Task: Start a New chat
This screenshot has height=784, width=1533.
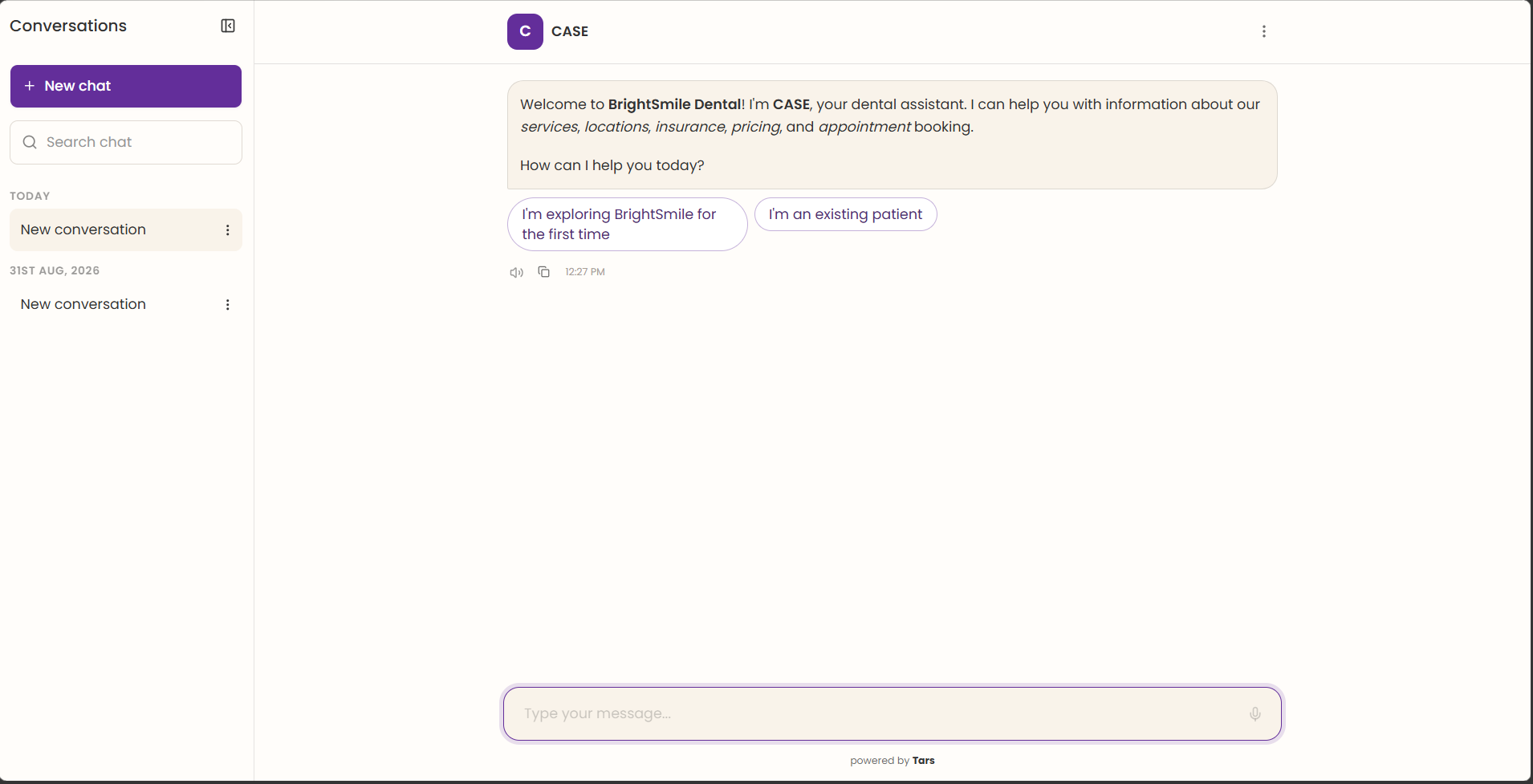Action: (126, 86)
